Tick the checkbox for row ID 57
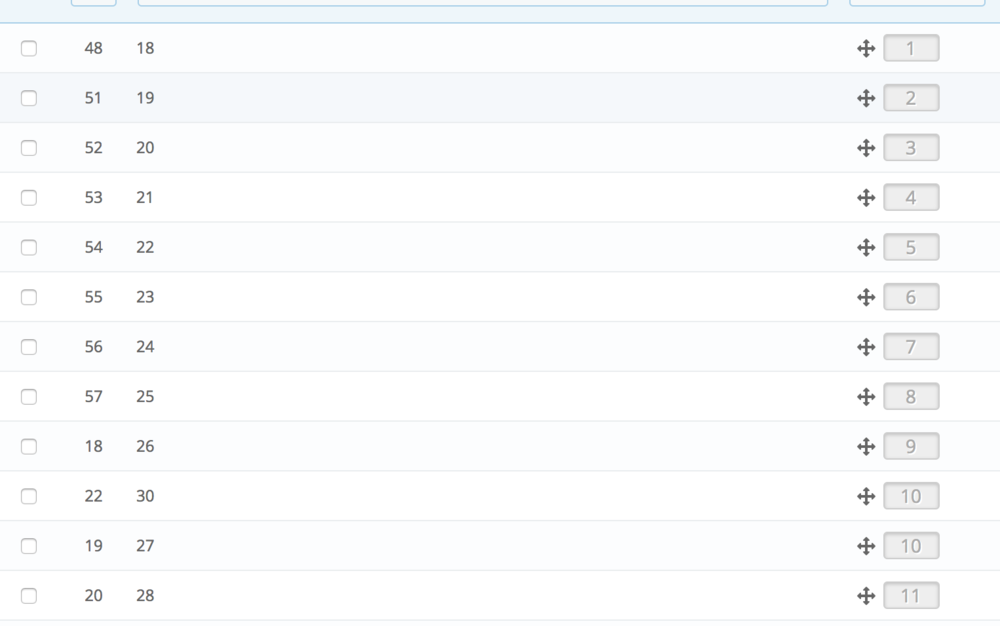Image resolution: width=1000 pixels, height=626 pixels. (x=29, y=397)
